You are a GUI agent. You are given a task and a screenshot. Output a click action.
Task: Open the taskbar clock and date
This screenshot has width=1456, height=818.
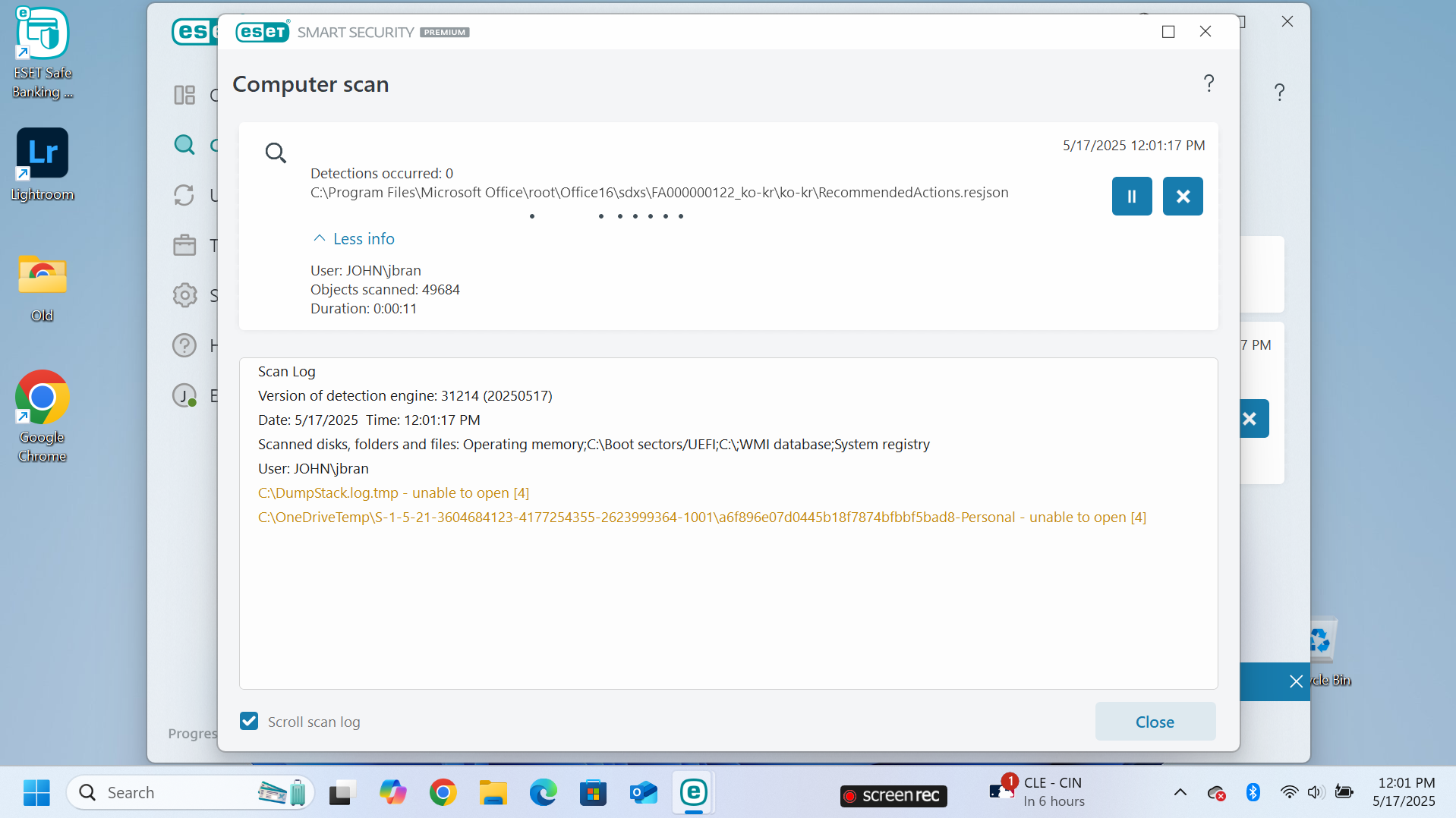(x=1405, y=792)
